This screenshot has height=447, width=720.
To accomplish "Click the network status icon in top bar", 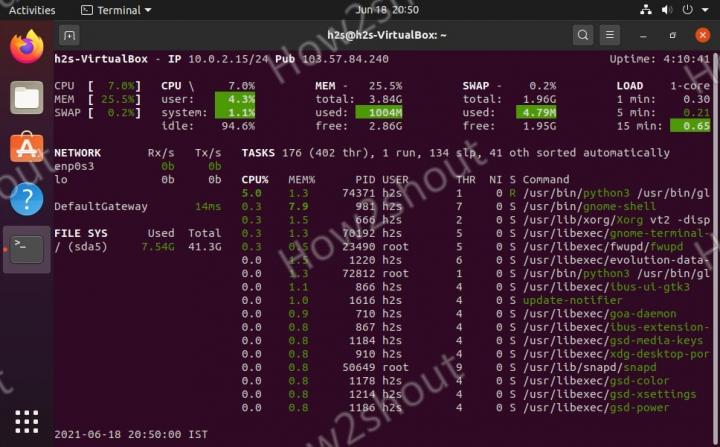I will 645,10.
